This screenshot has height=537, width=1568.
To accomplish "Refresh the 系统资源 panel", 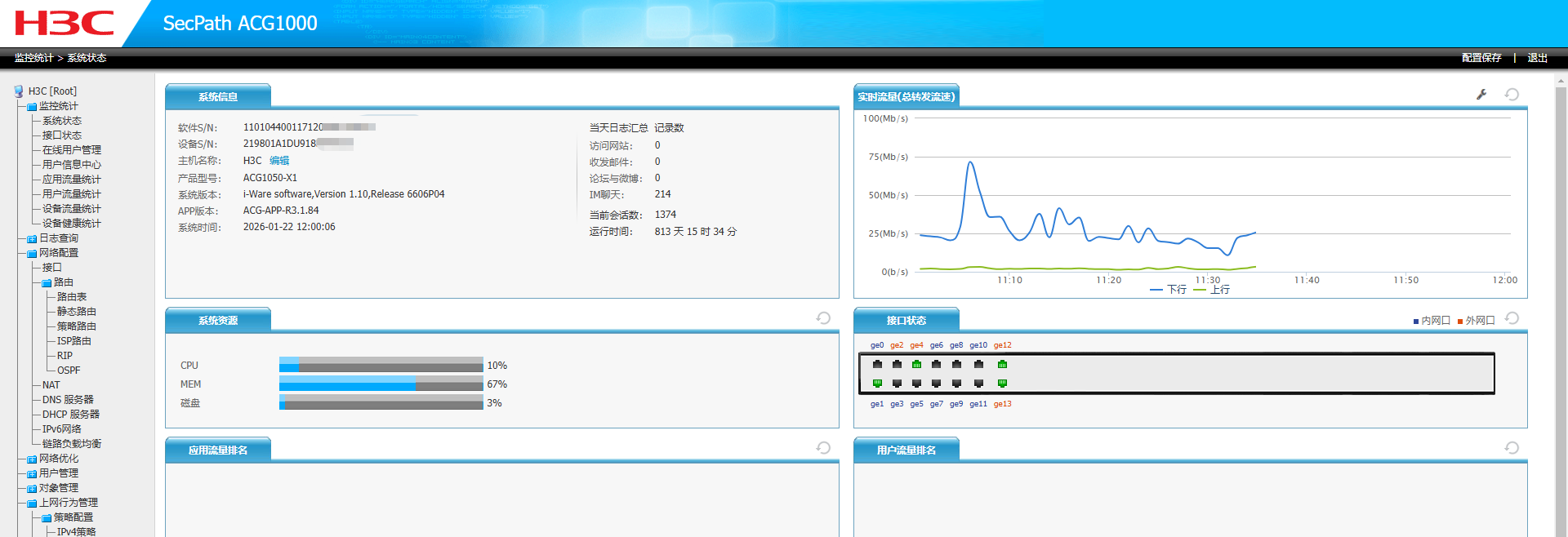I will (823, 318).
